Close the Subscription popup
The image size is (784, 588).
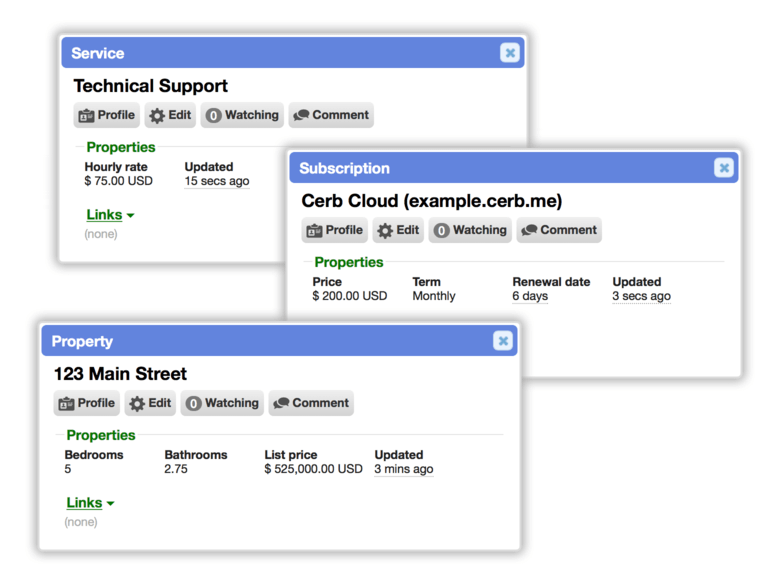click(724, 168)
